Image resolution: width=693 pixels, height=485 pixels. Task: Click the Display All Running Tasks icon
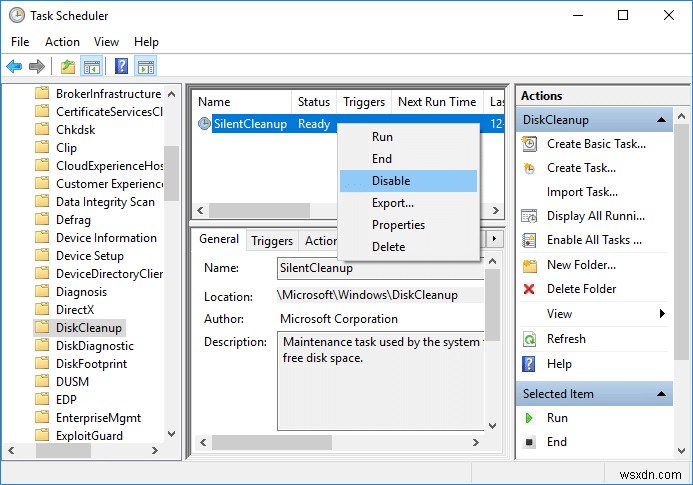[x=529, y=216]
